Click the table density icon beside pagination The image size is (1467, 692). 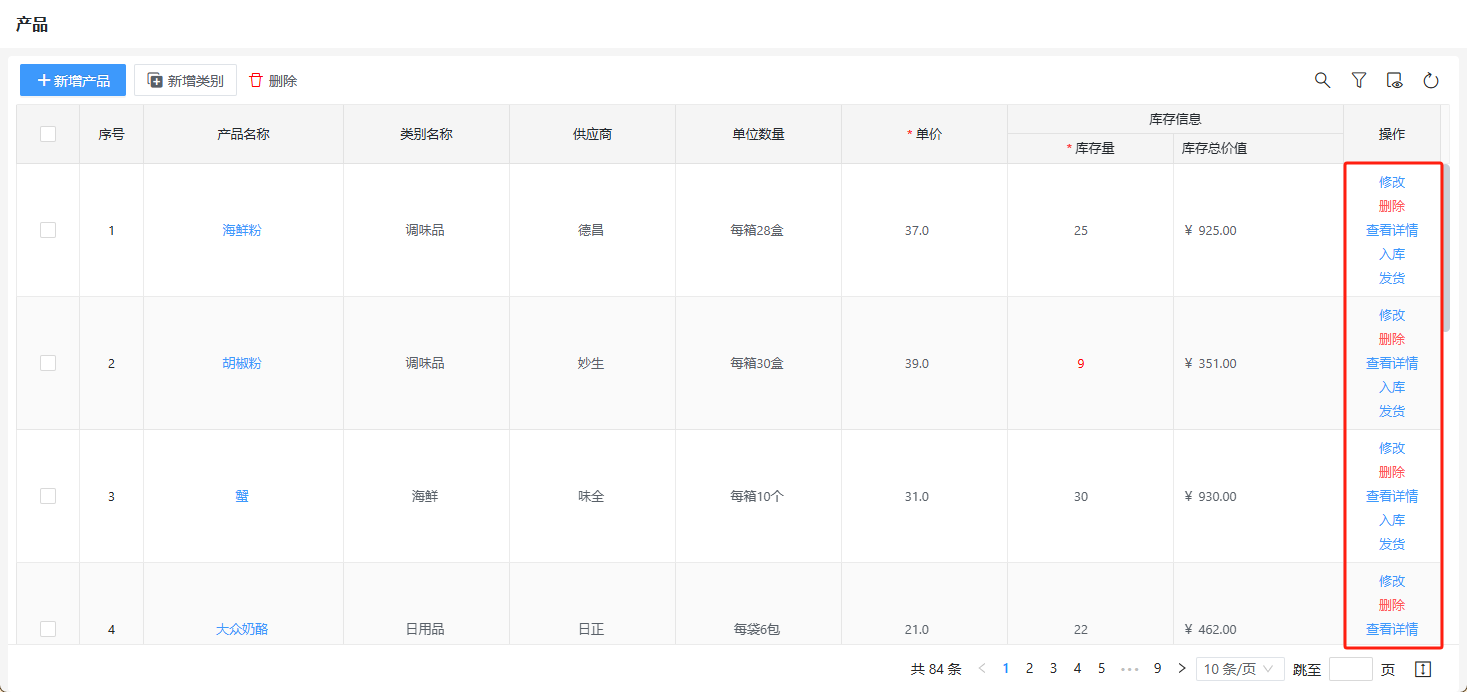(x=1423, y=669)
